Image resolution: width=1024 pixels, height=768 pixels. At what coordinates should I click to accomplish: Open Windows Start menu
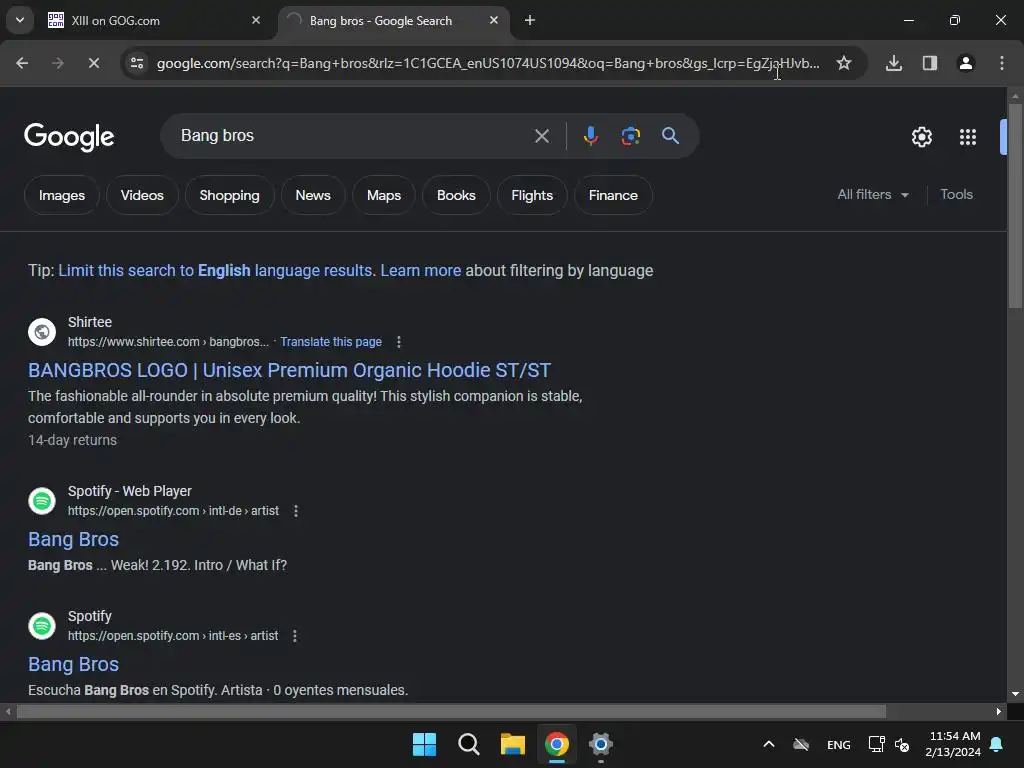click(424, 744)
